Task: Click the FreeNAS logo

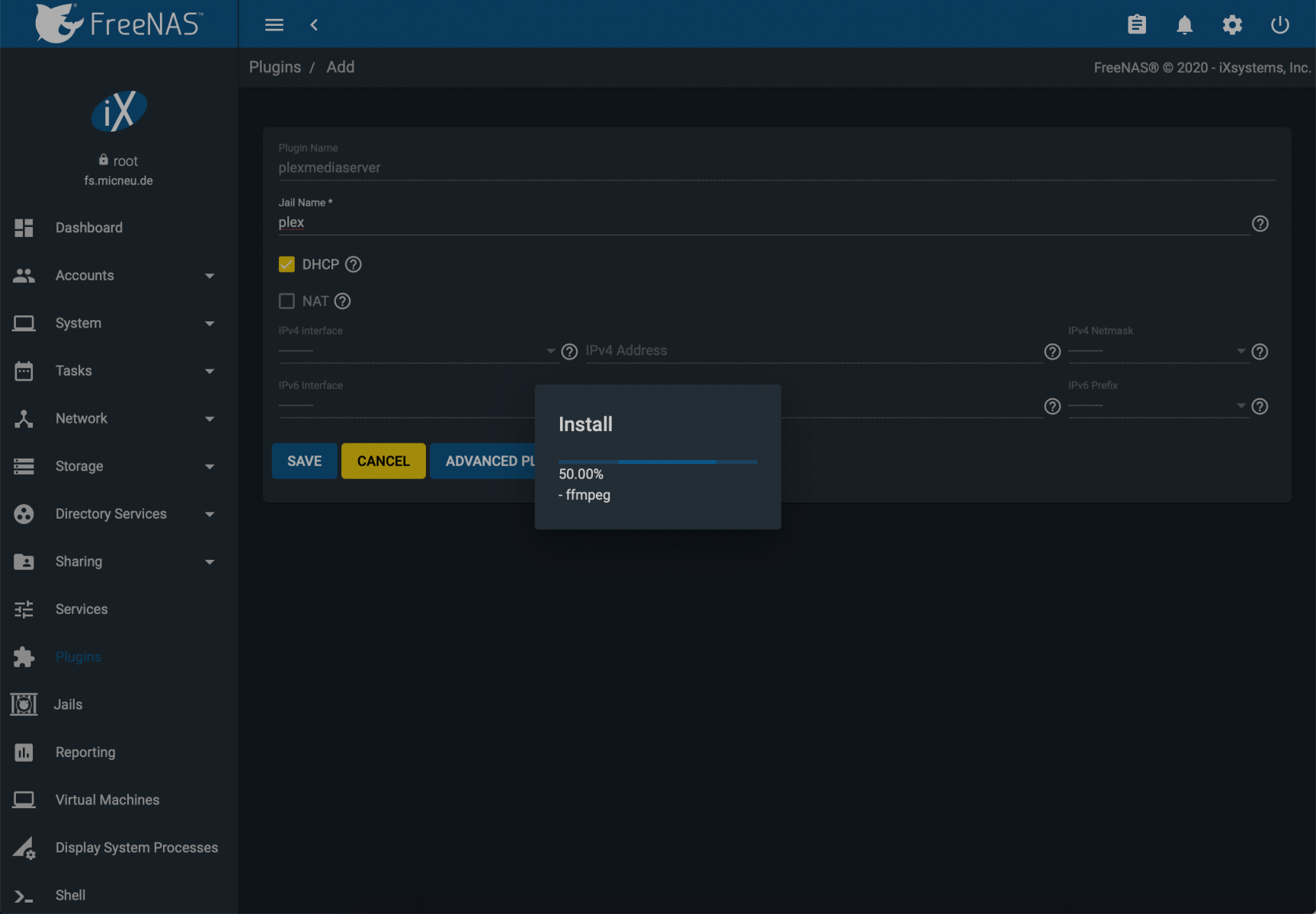Action: click(119, 23)
